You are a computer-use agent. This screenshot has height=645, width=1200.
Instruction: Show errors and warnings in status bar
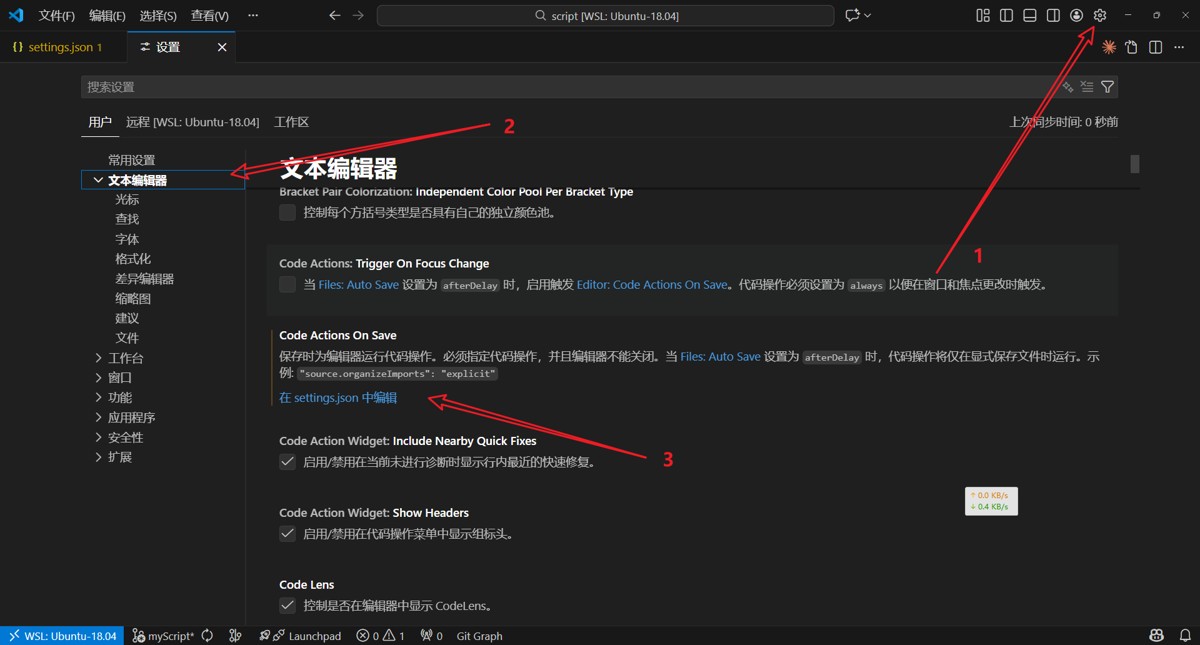[381, 636]
